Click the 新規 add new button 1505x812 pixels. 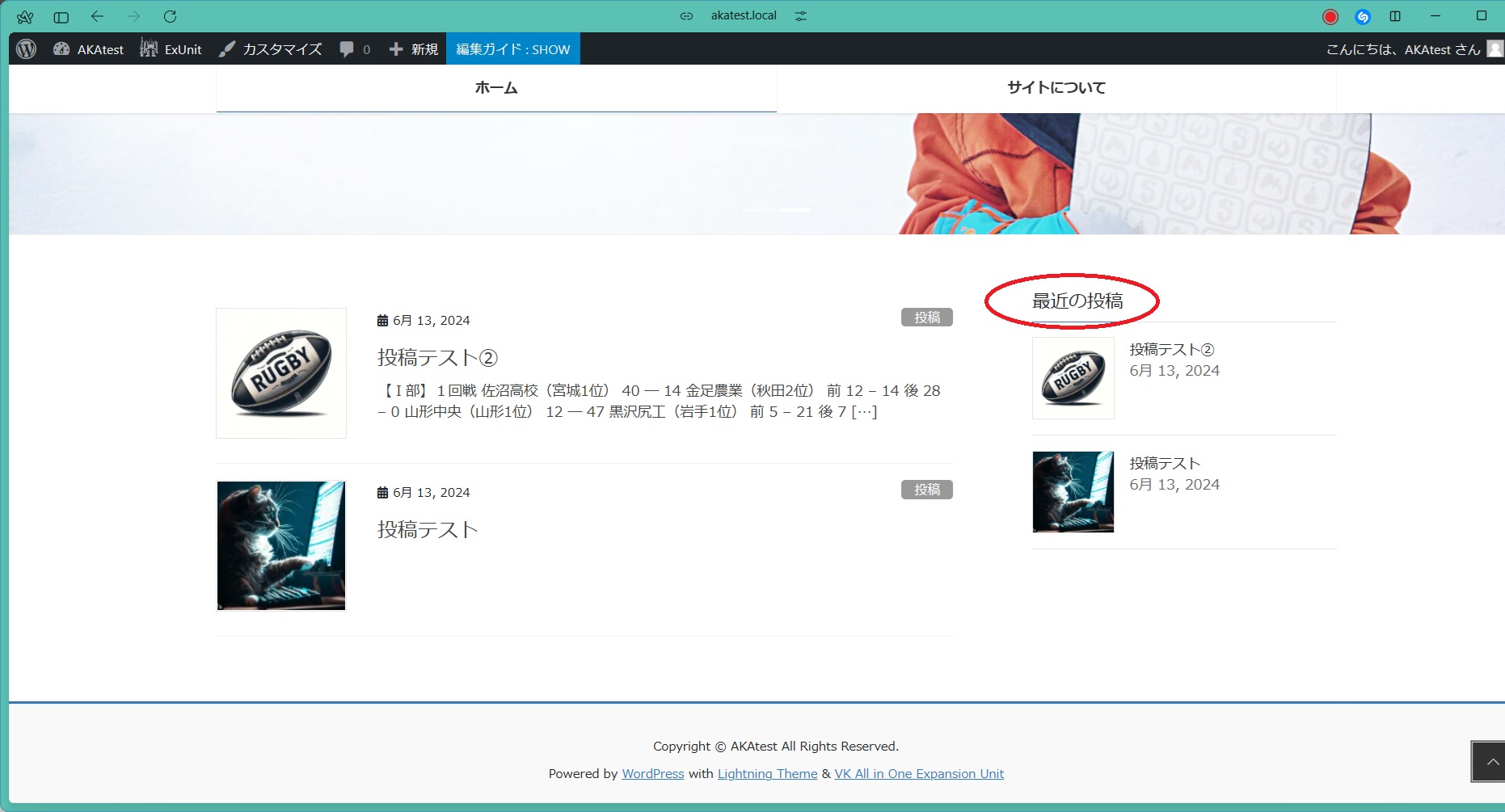point(414,49)
